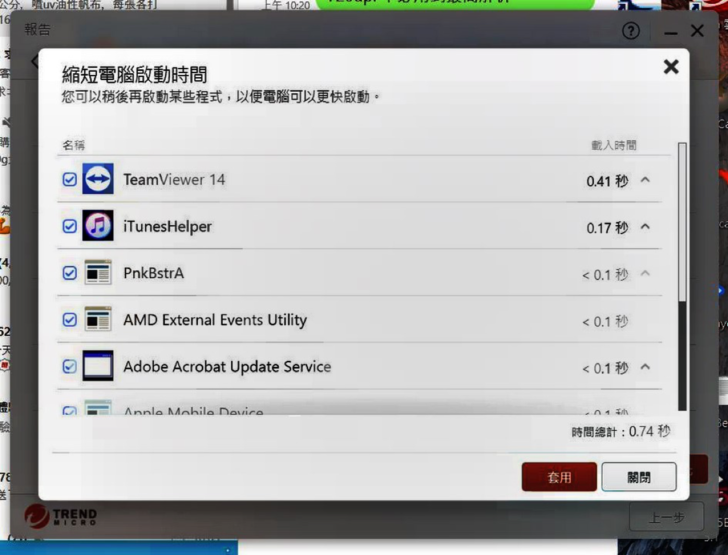
Task: Click the 套用 apply button
Action: pyautogui.click(x=559, y=477)
